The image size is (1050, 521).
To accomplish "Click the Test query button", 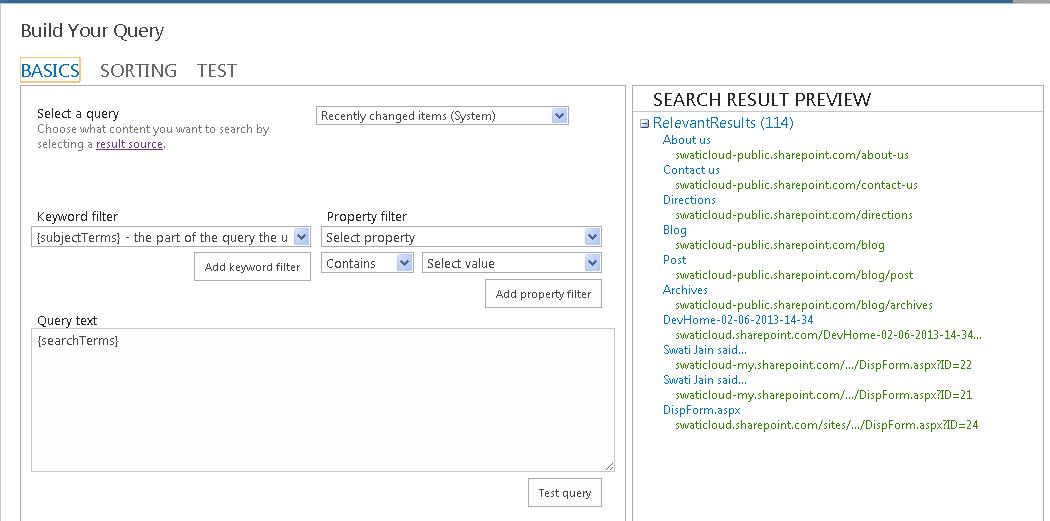I will click(565, 492).
